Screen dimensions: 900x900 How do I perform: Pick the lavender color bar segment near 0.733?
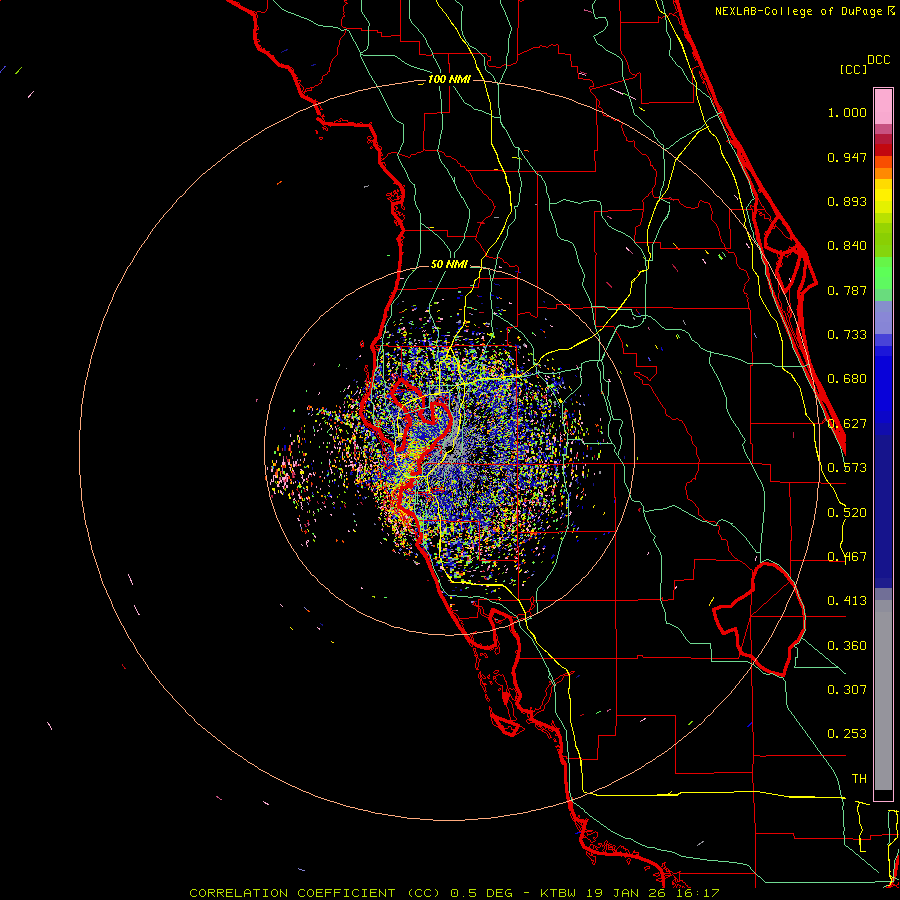pyautogui.click(x=883, y=318)
